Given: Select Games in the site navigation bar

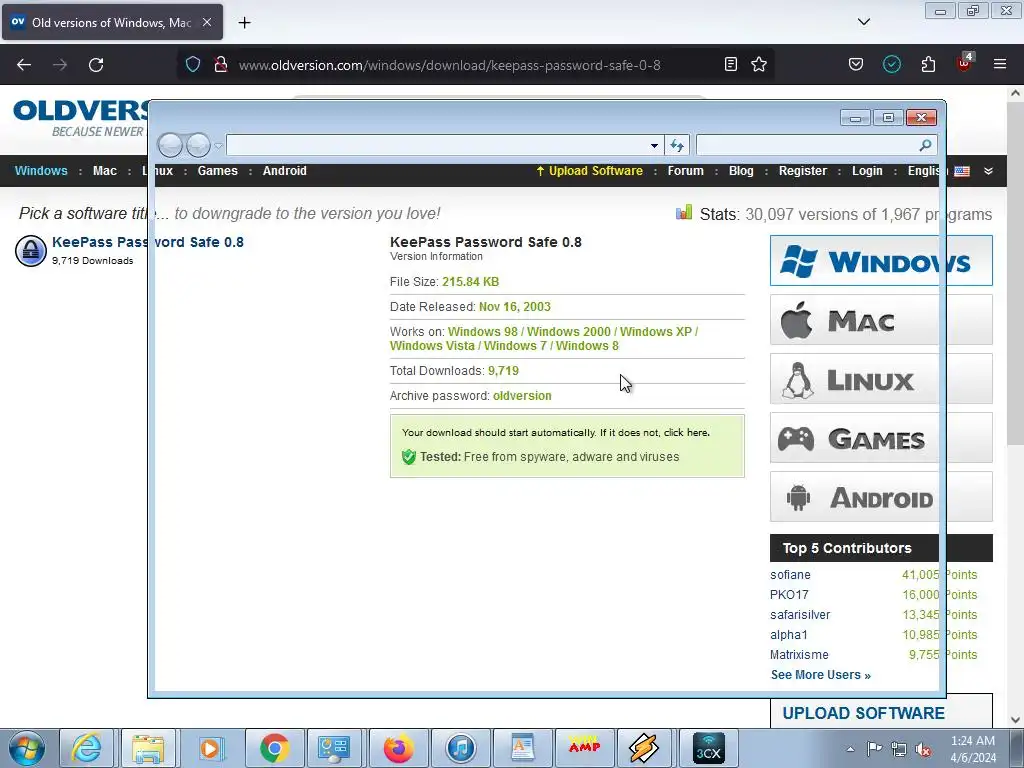Looking at the screenshot, I should point(217,171).
